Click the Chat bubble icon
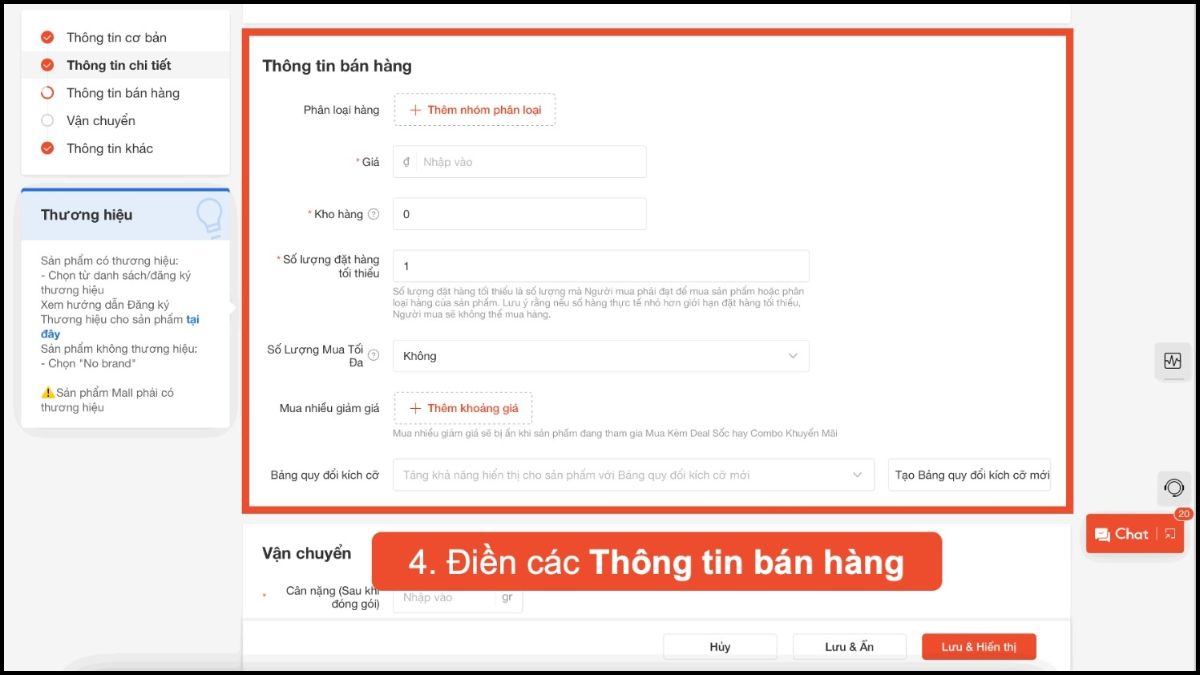This screenshot has height=675, width=1200. pyautogui.click(x=1103, y=534)
